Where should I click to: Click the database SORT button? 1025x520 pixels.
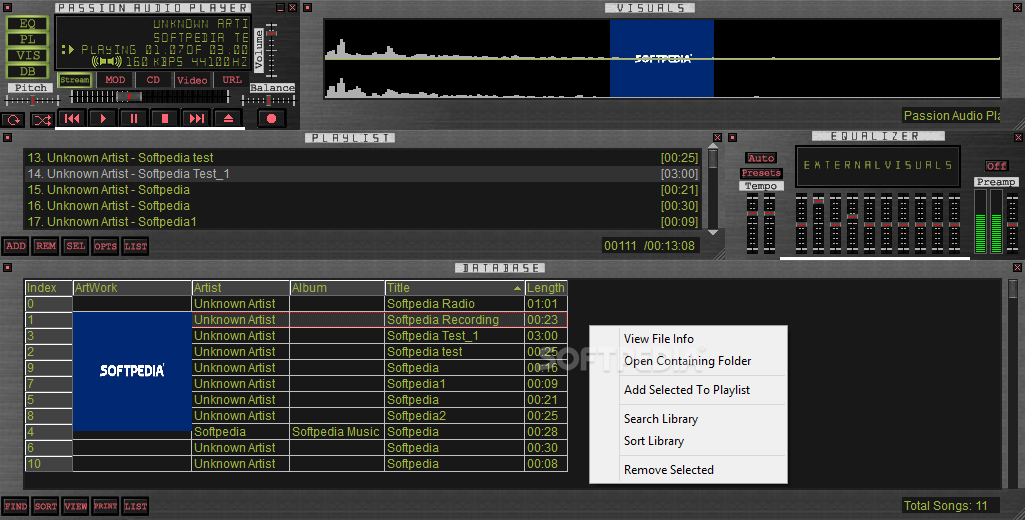[x=46, y=506]
